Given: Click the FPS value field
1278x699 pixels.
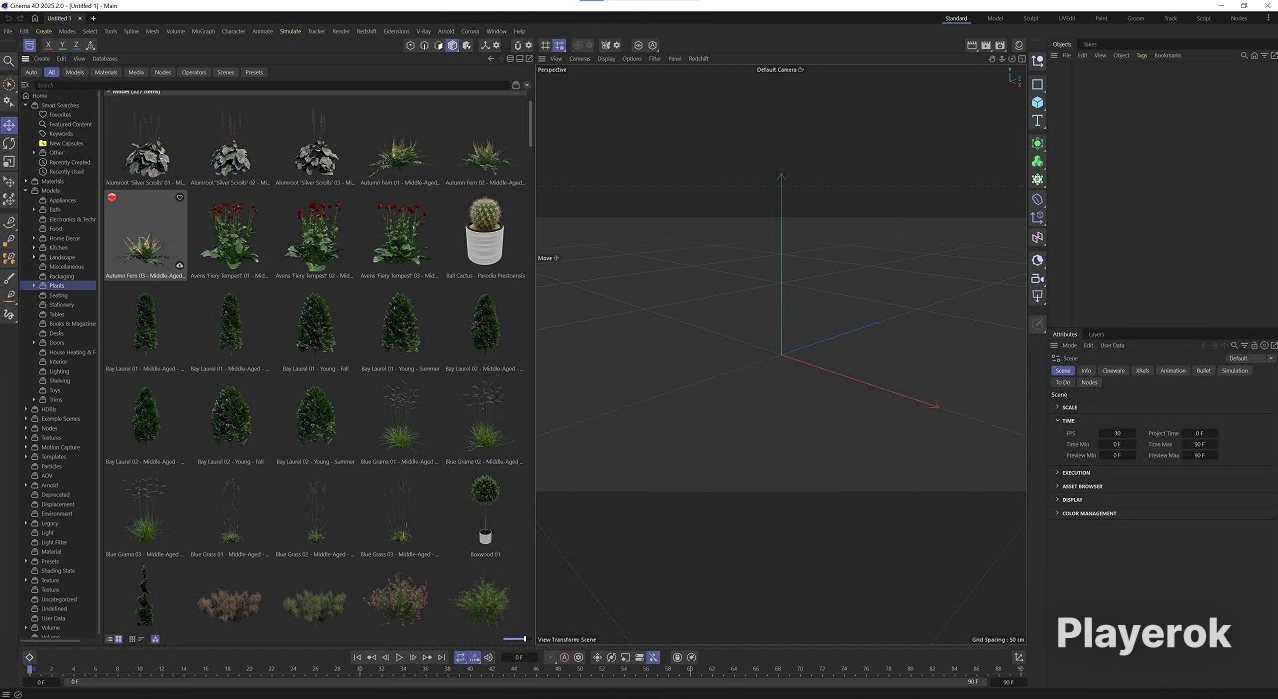Looking at the screenshot, I should tap(1117, 433).
